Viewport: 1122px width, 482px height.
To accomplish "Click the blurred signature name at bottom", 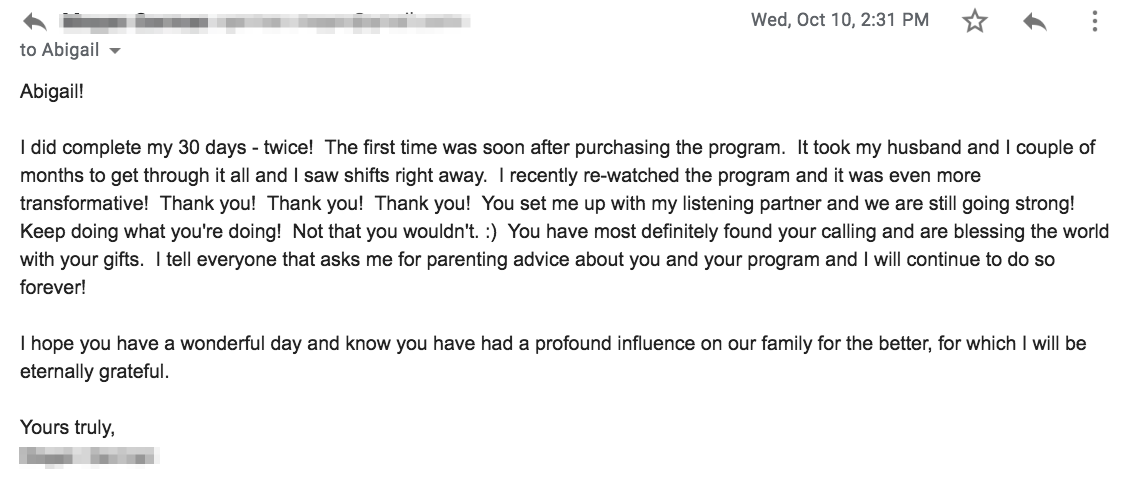I will 89,457.
